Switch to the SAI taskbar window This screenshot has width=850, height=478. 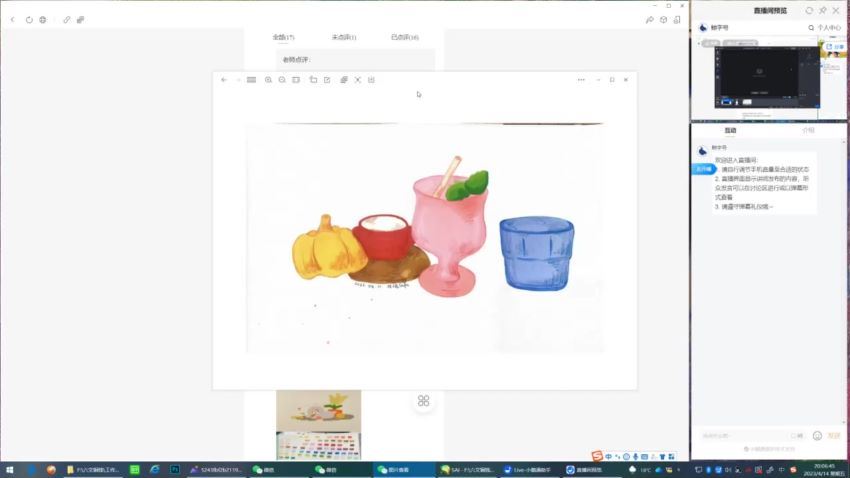[x=467, y=470]
